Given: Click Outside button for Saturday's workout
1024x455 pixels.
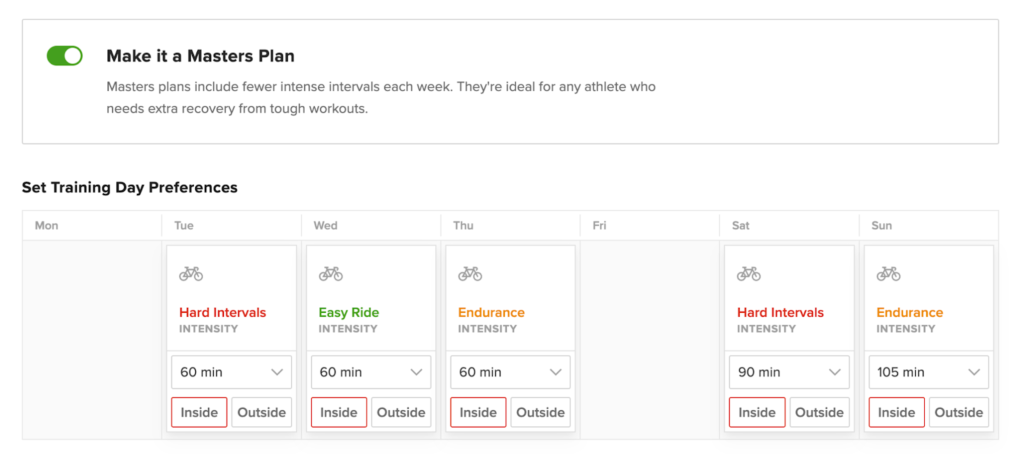Looking at the screenshot, I should pyautogui.click(x=820, y=413).
